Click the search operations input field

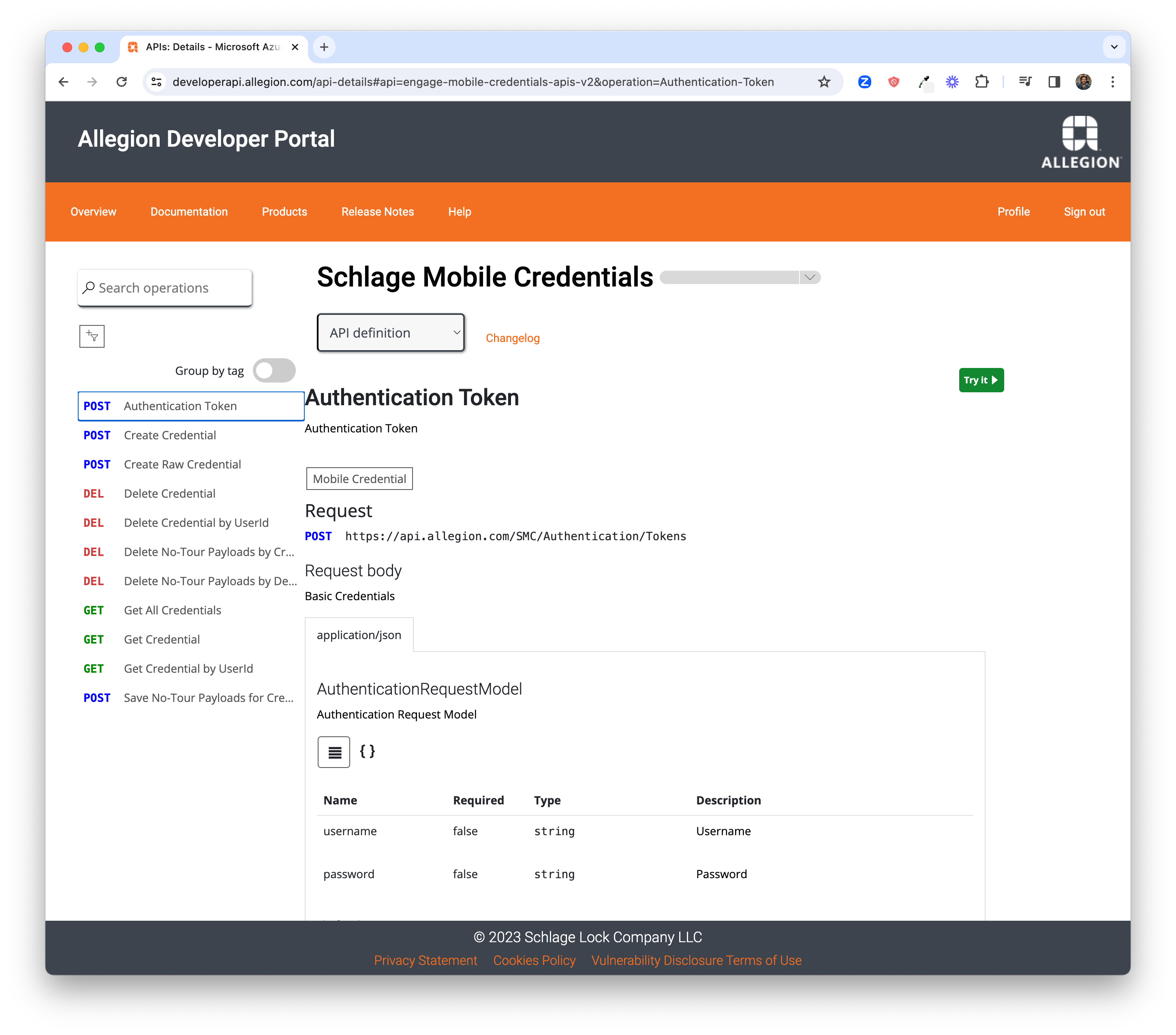click(165, 288)
